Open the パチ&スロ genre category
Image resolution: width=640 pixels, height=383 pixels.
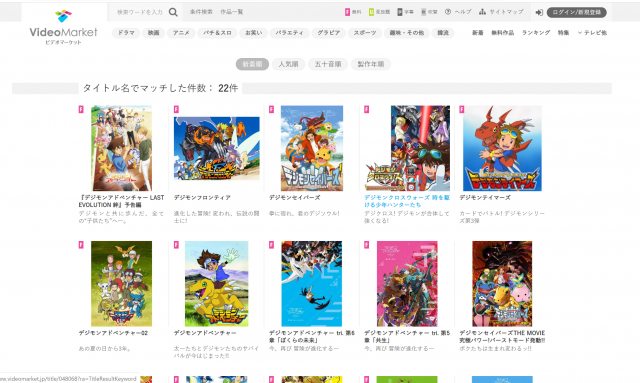click(x=217, y=33)
